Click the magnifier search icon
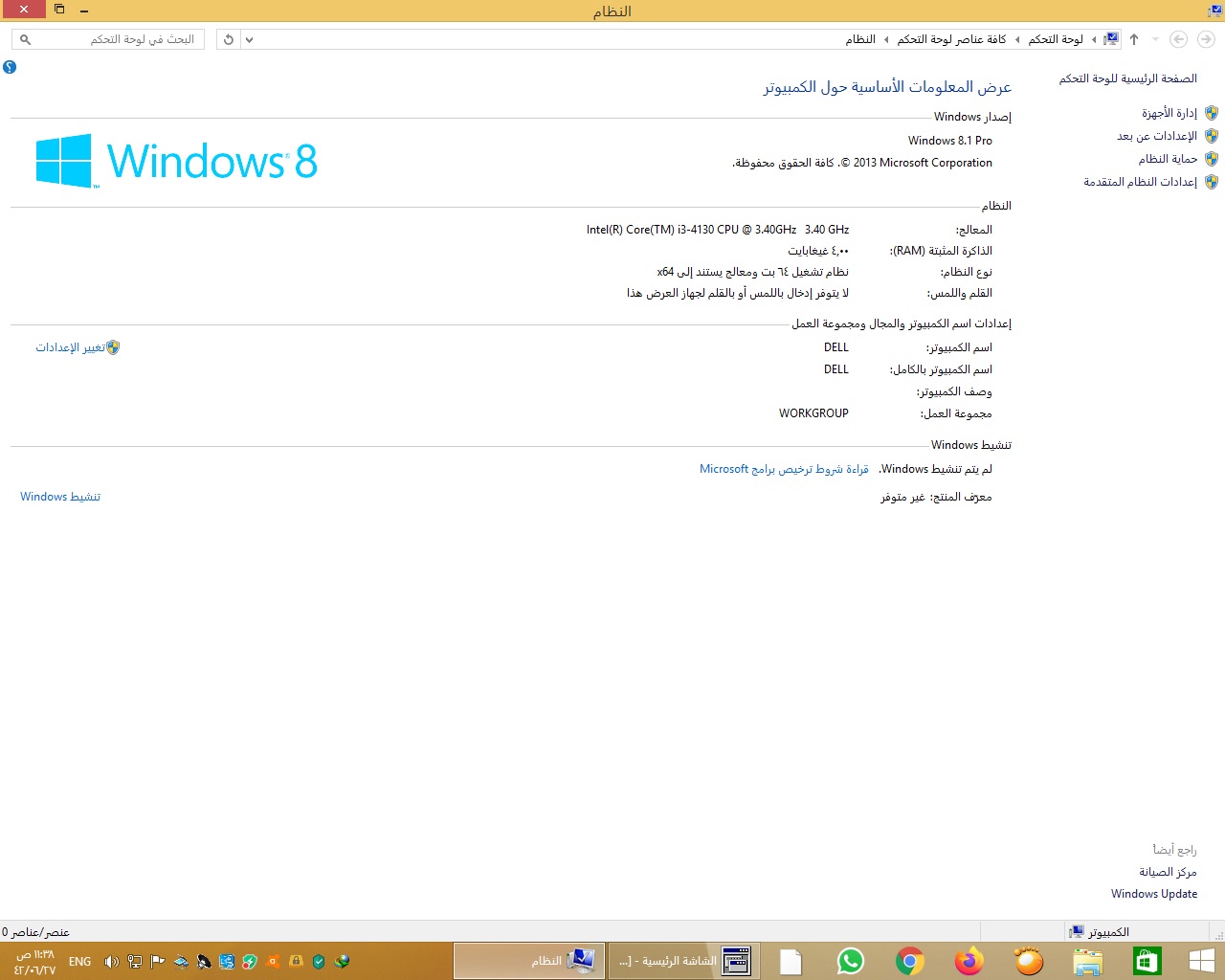This screenshot has width=1225, height=980. tap(25, 39)
